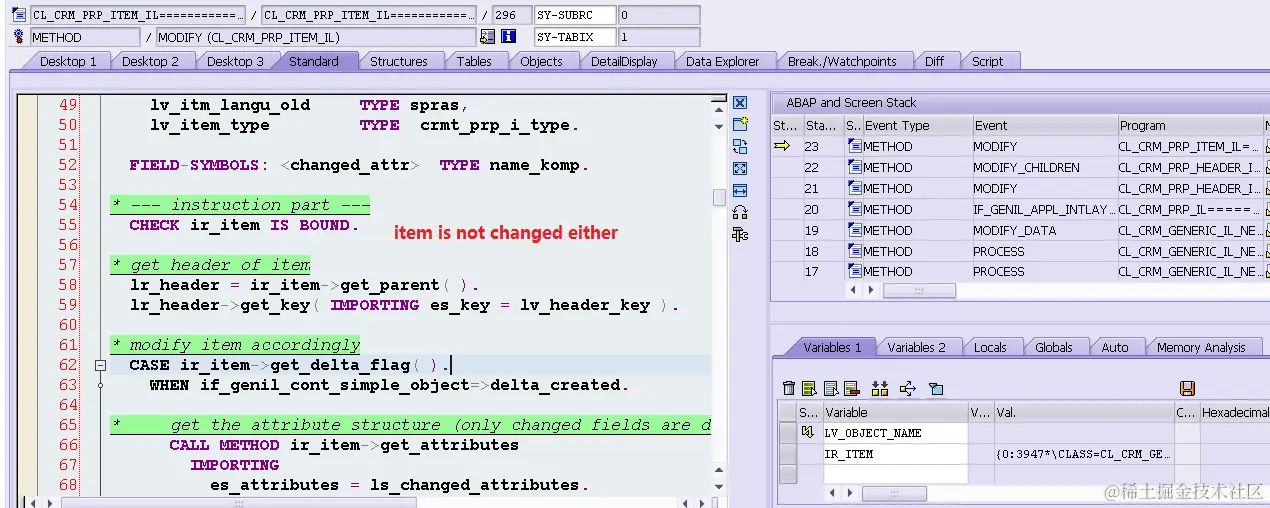Click the change icon beside LV_OBJECT_NAME
Viewport: 1270px width, 508px height.
click(x=807, y=433)
